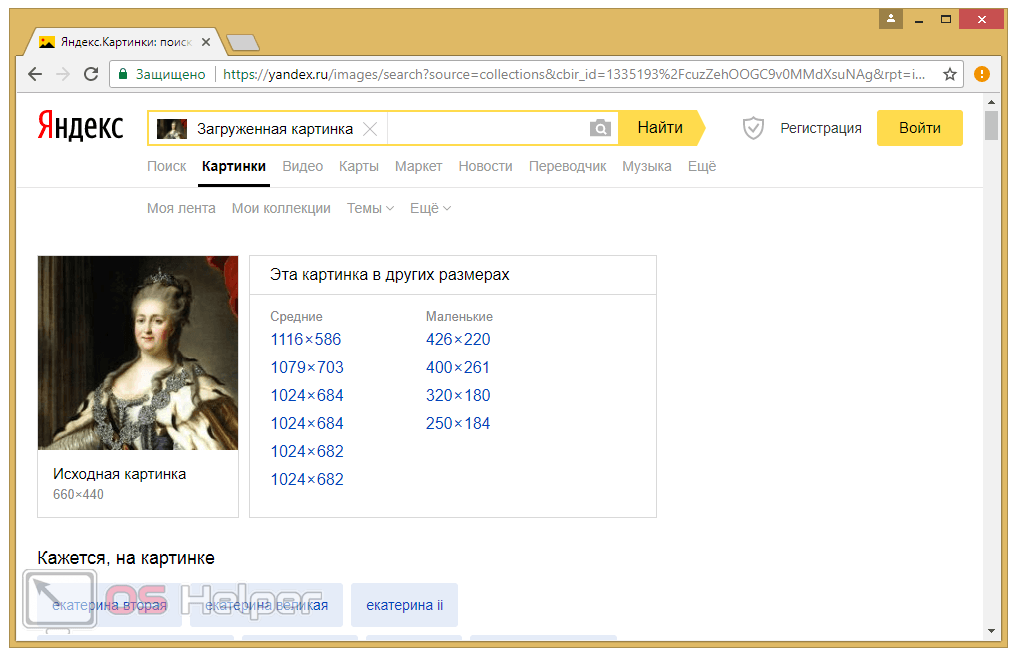Reload the page with refresh icon
The image size is (1016, 655).
(91, 75)
